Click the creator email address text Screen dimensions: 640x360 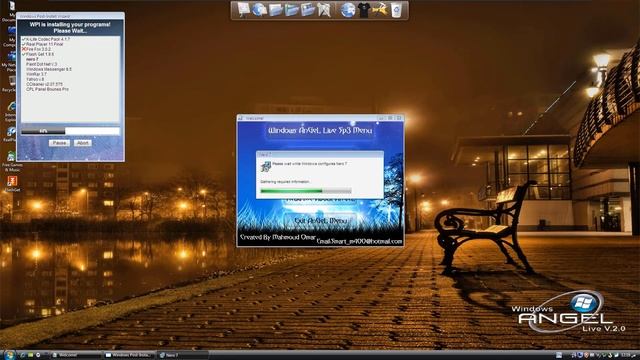click(x=360, y=242)
